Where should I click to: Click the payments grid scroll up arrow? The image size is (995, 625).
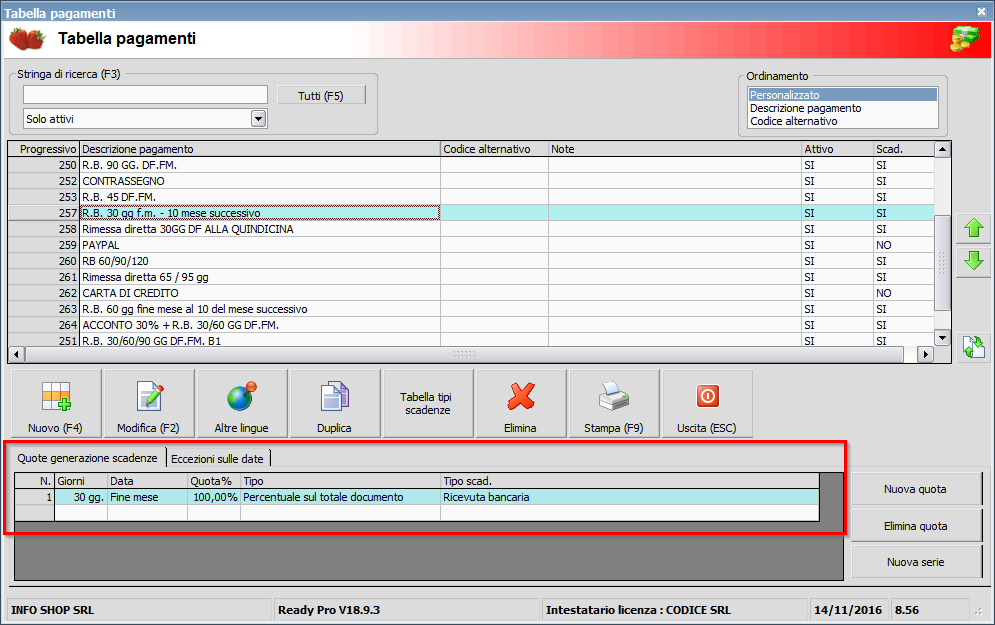pos(942,150)
